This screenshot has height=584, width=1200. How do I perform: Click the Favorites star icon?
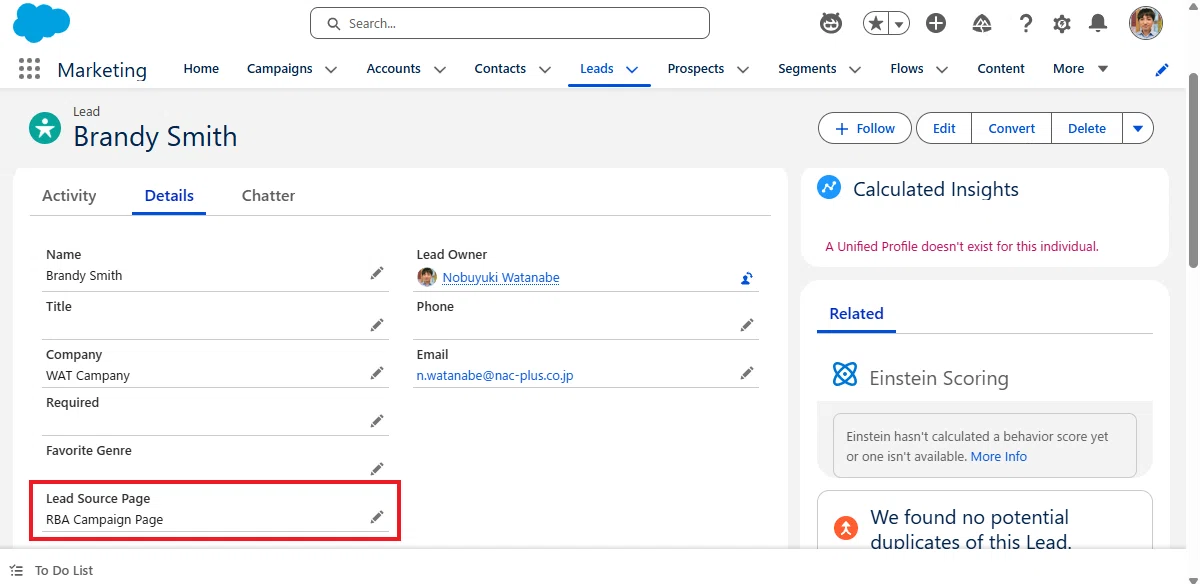pyautogui.click(x=876, y=23)
